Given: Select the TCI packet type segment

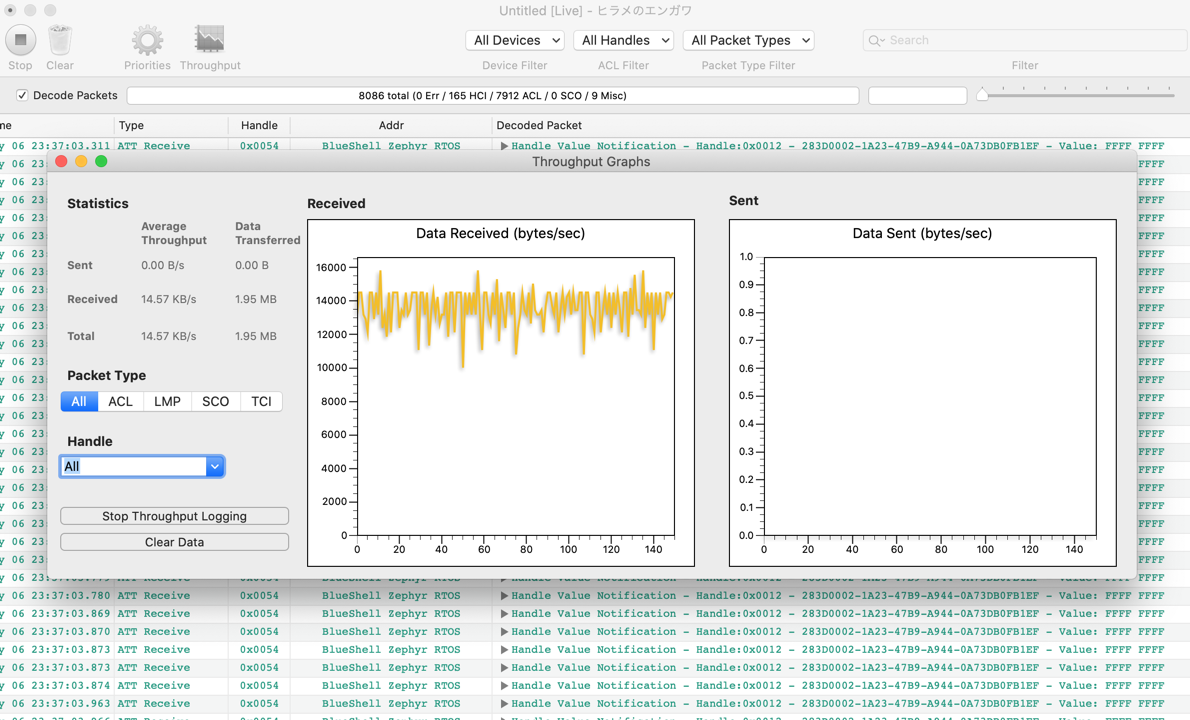Looking at the screenshot, I should pyautogui.click(x=261, y=401).
